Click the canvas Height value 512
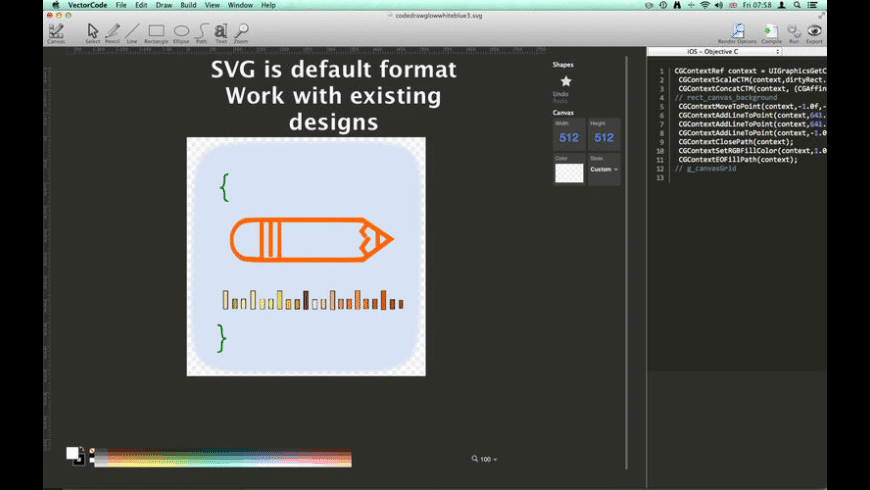Viewport: 870px width, 490px height. point(604,138)
